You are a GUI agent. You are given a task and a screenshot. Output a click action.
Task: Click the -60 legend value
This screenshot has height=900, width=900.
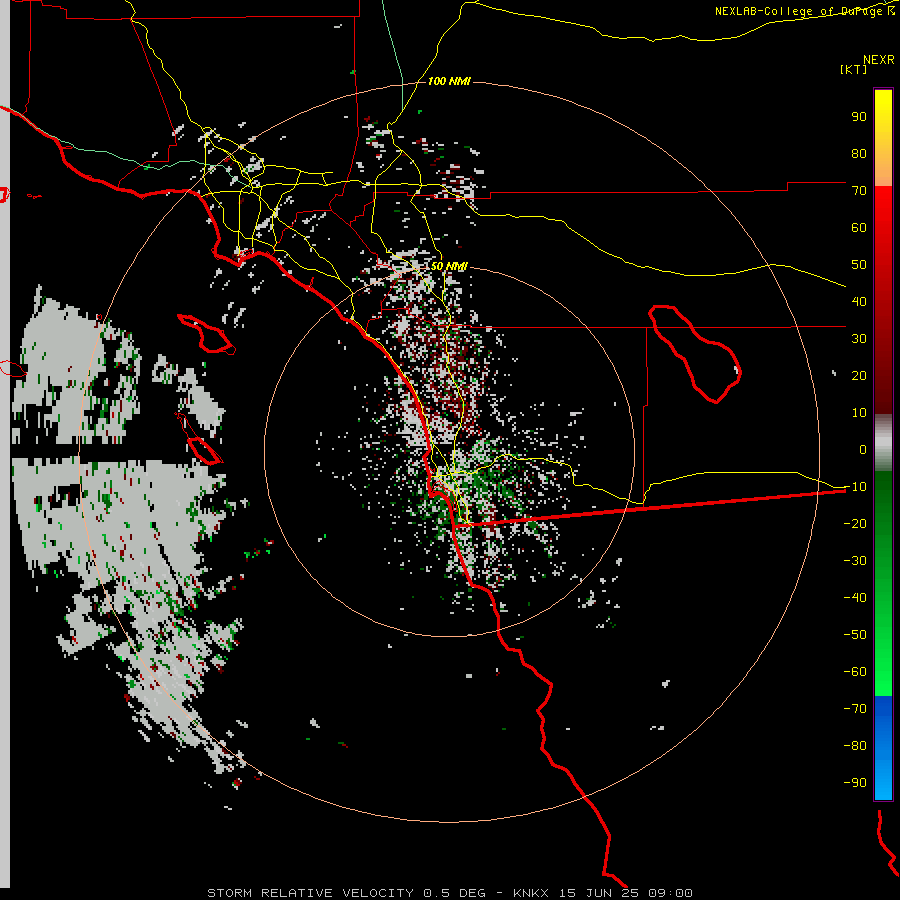(855, 672)
